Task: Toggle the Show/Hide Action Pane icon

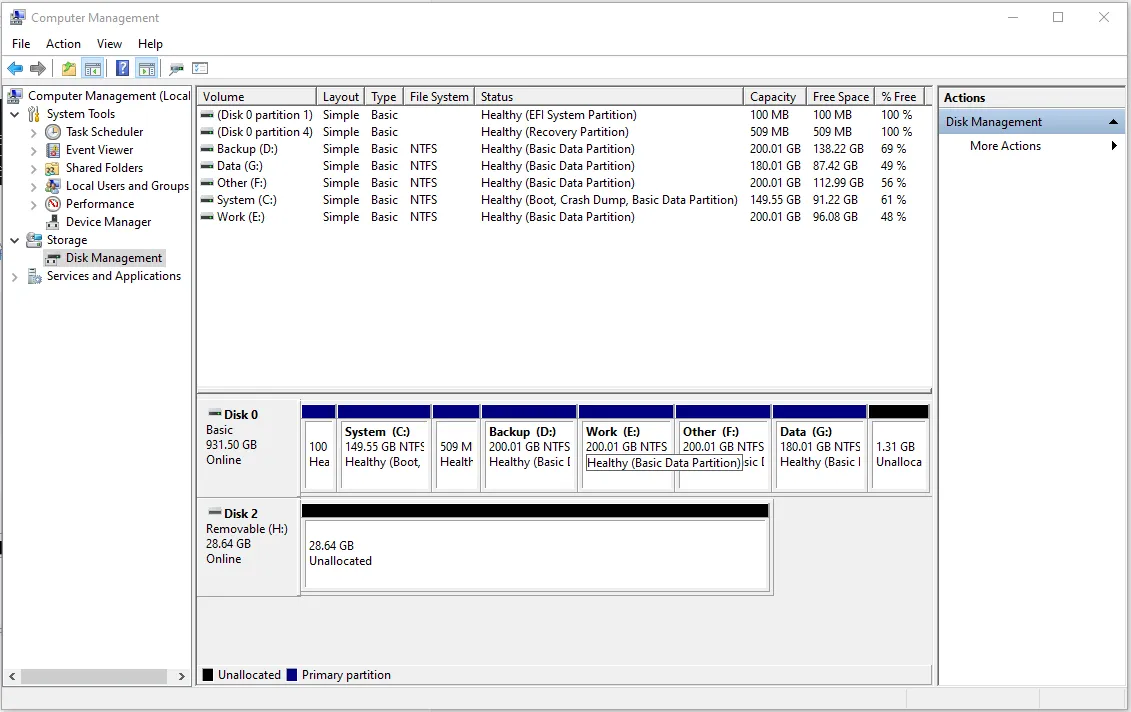Action: [147, 69]
